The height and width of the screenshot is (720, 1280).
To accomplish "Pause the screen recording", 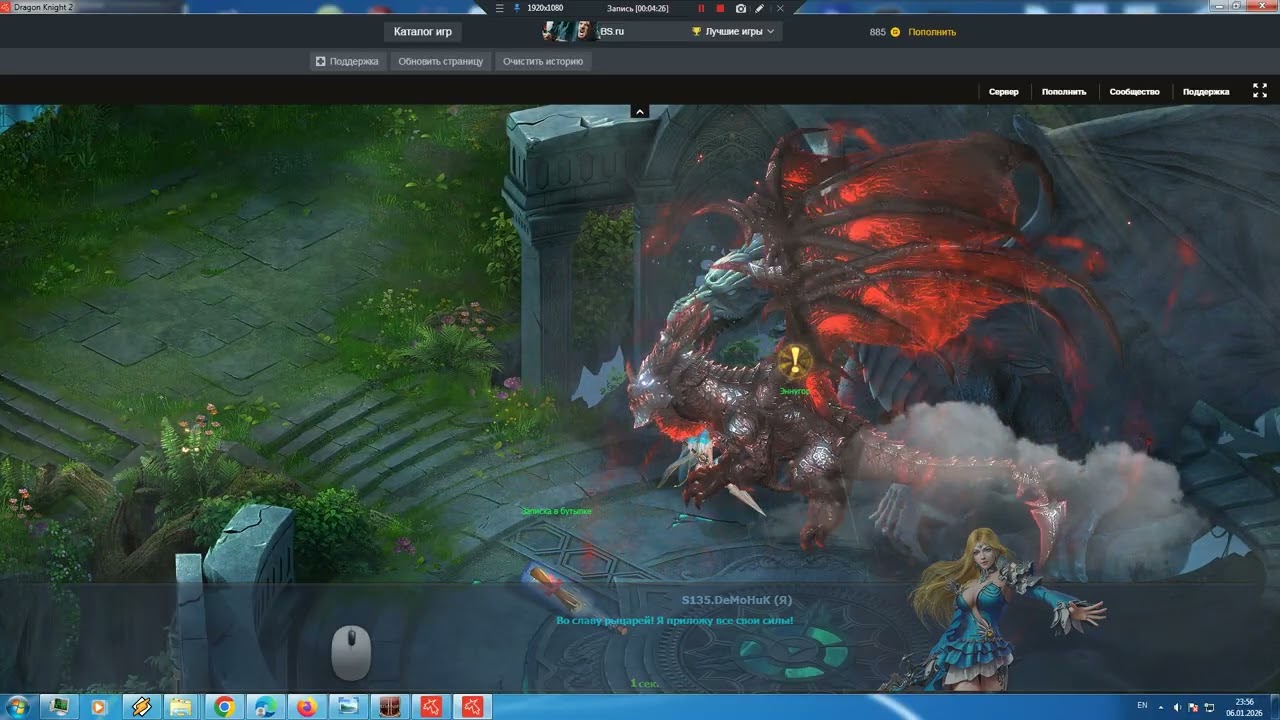I will 701,8.
